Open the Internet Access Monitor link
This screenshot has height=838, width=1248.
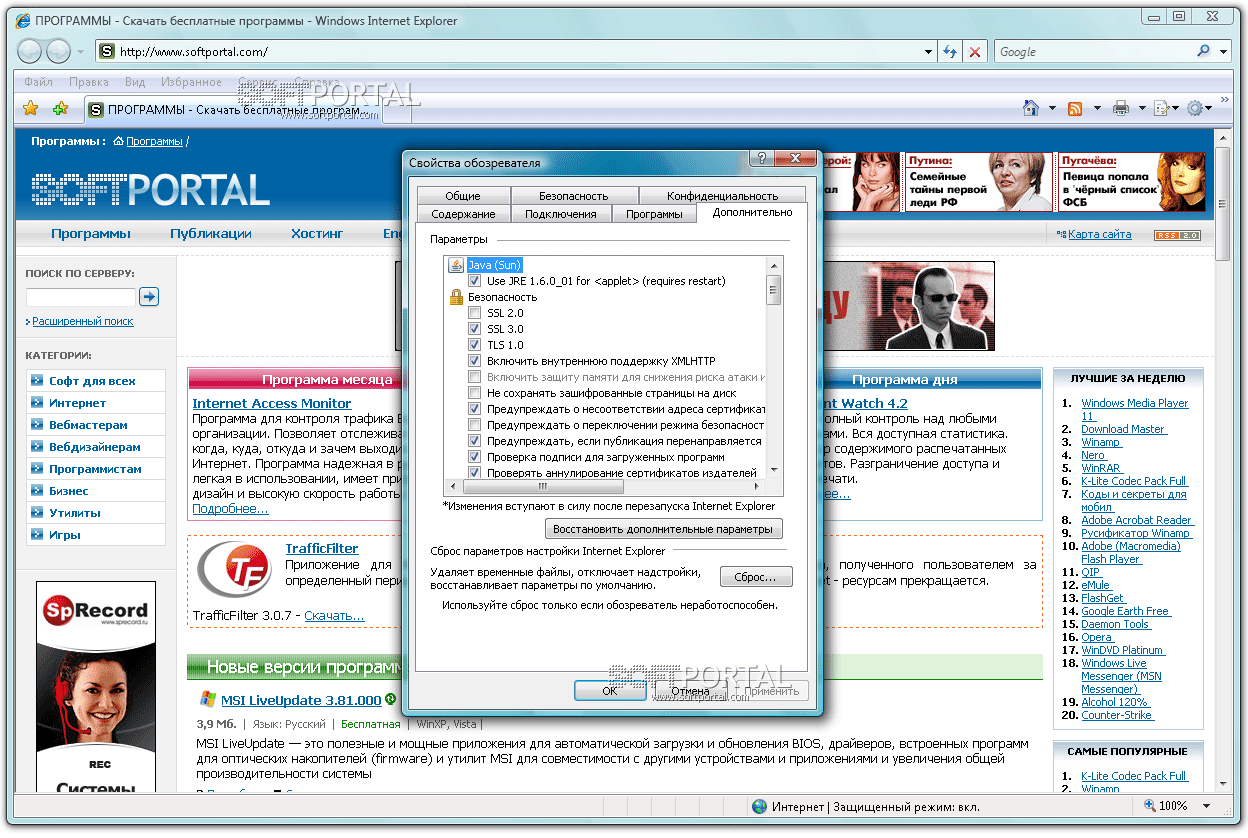tap(272, 403)
